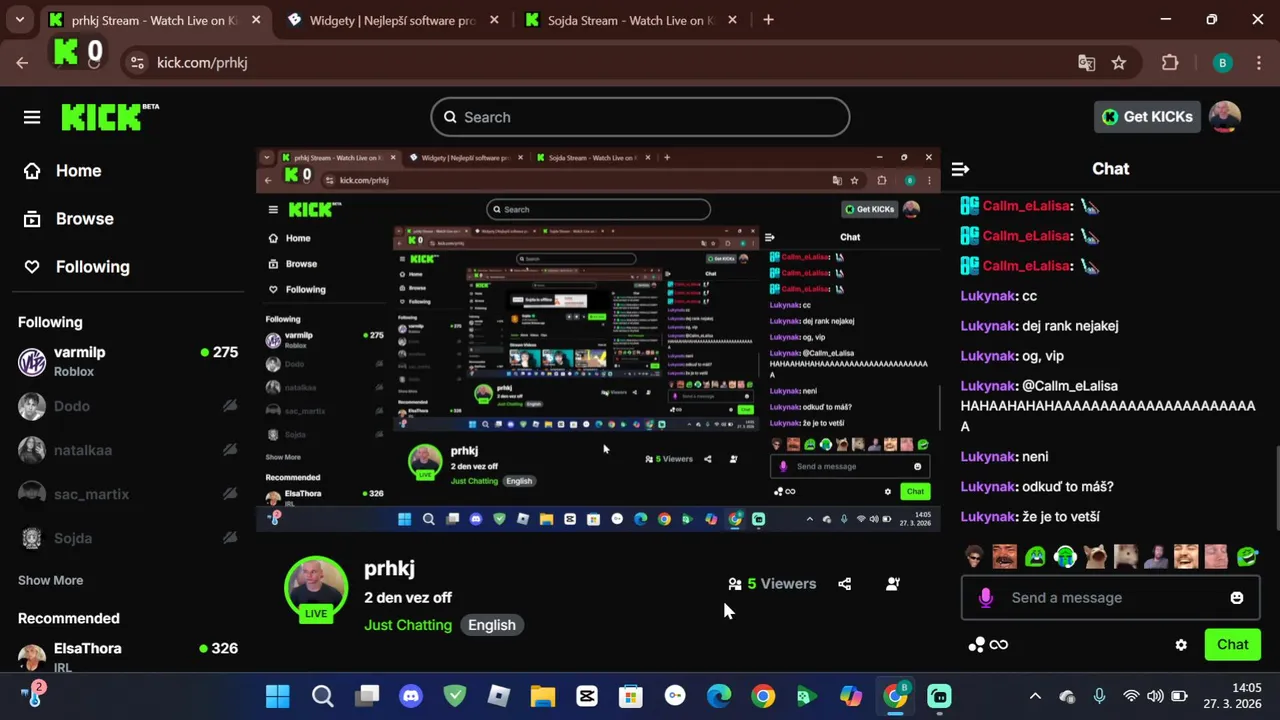Click the live stream video player
Screen dimensions: 1280x720
(x=598, y=340)
